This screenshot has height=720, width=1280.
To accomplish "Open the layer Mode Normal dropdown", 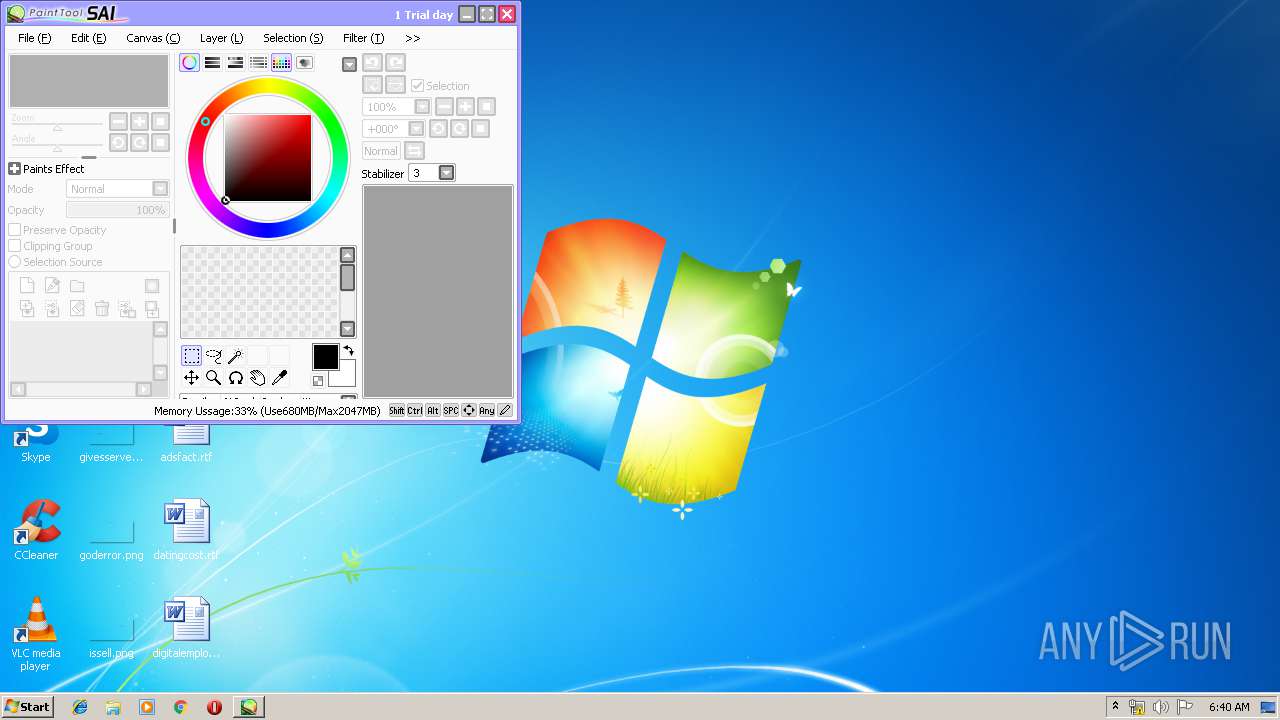I will click(x=118, y=189).
